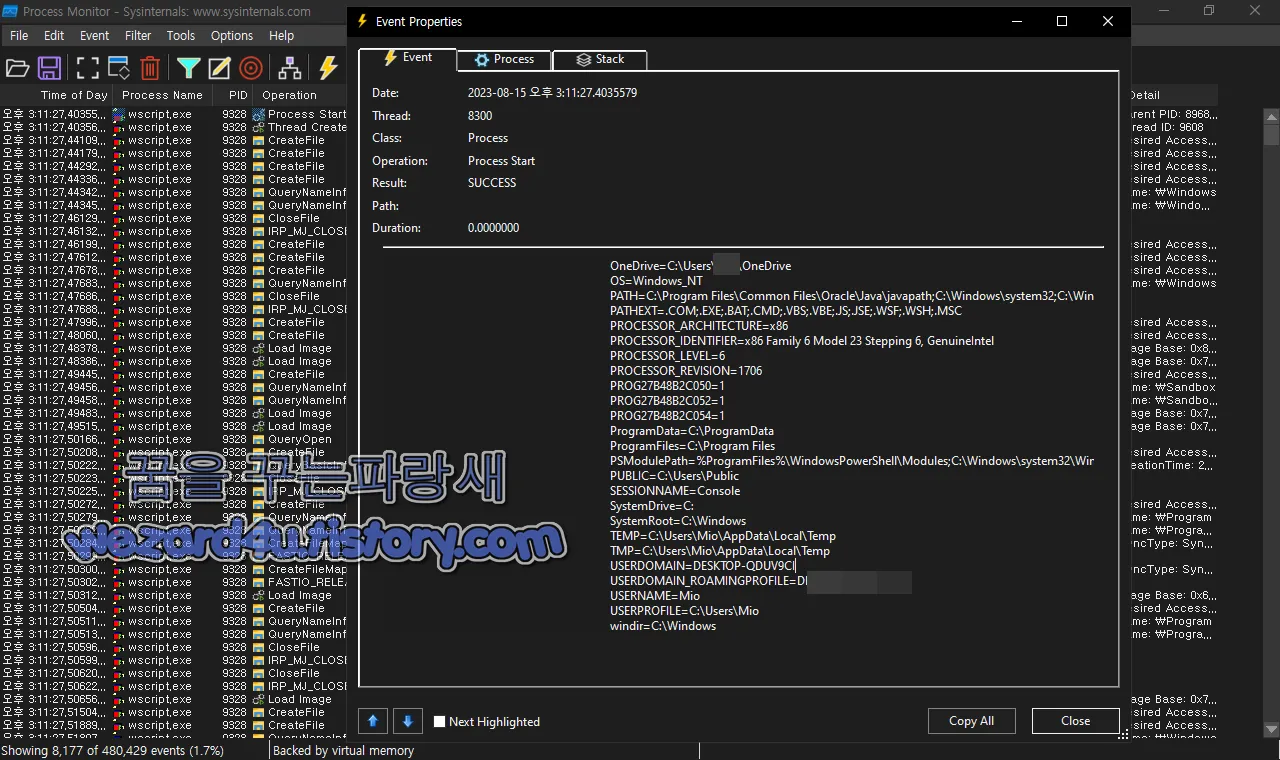
Task: Open the Edit menu
Action: [54, 35]
